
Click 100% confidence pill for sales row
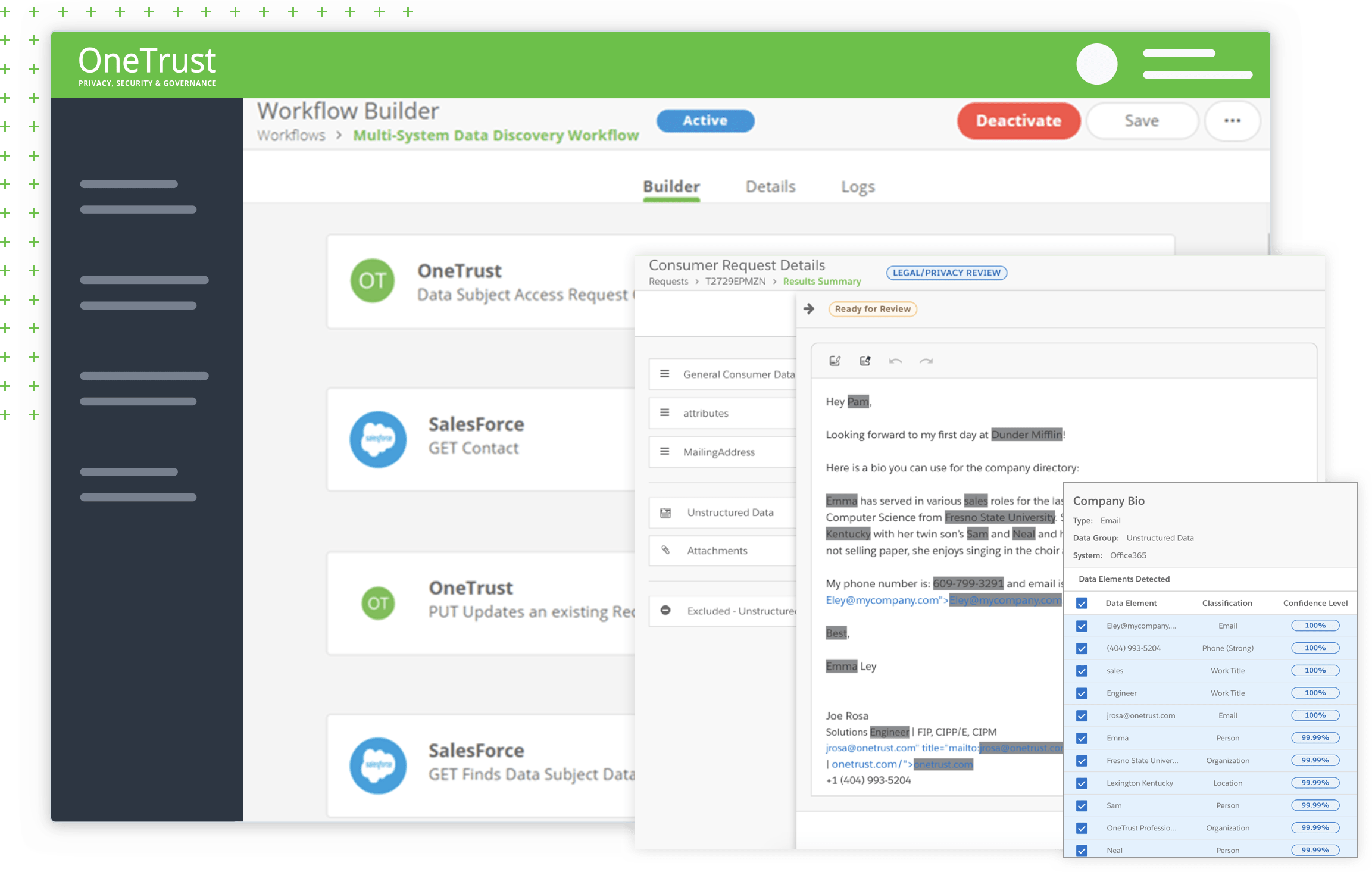(x=1315, y=671)
